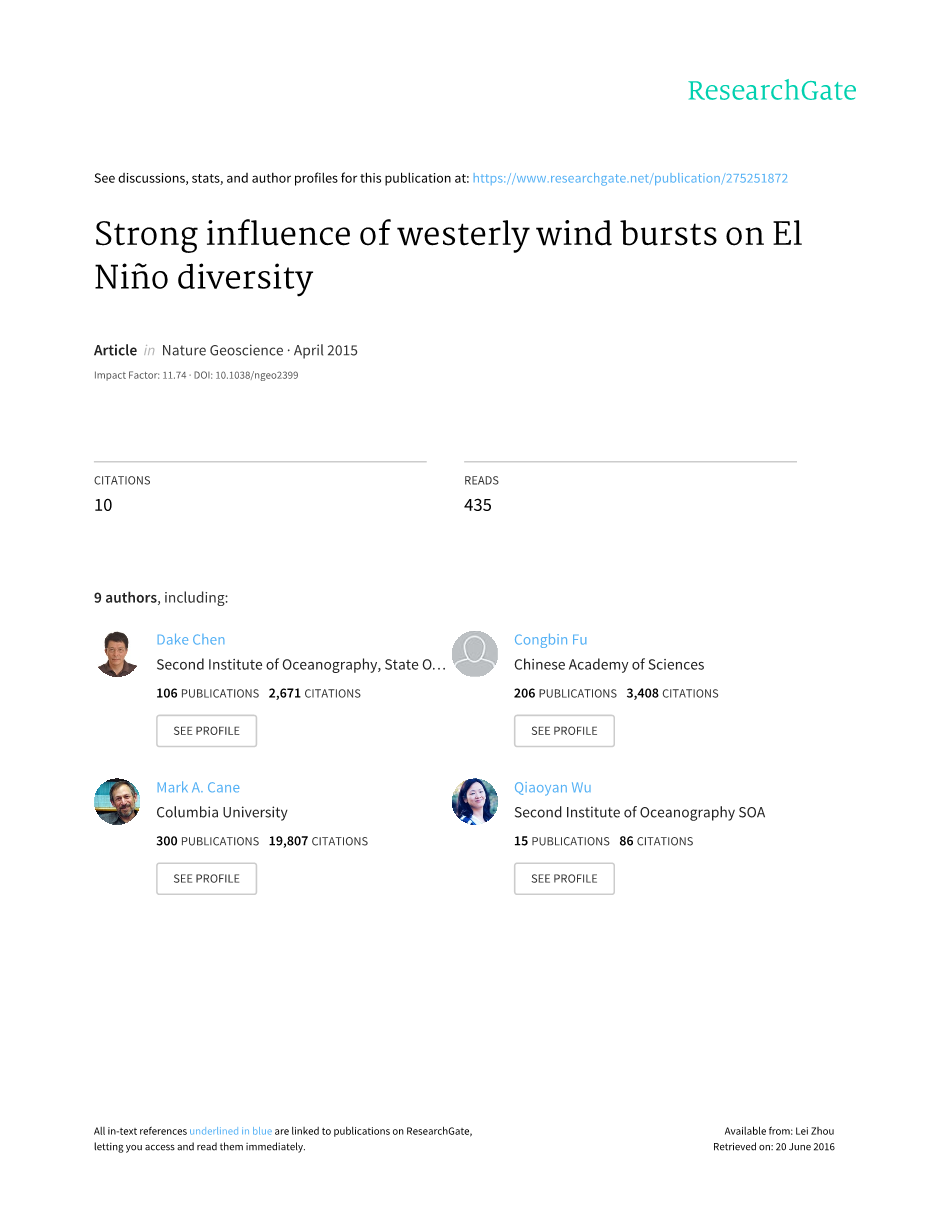
Task: Open Congbin Fu's author name link
Action: (x=550, y=640)
